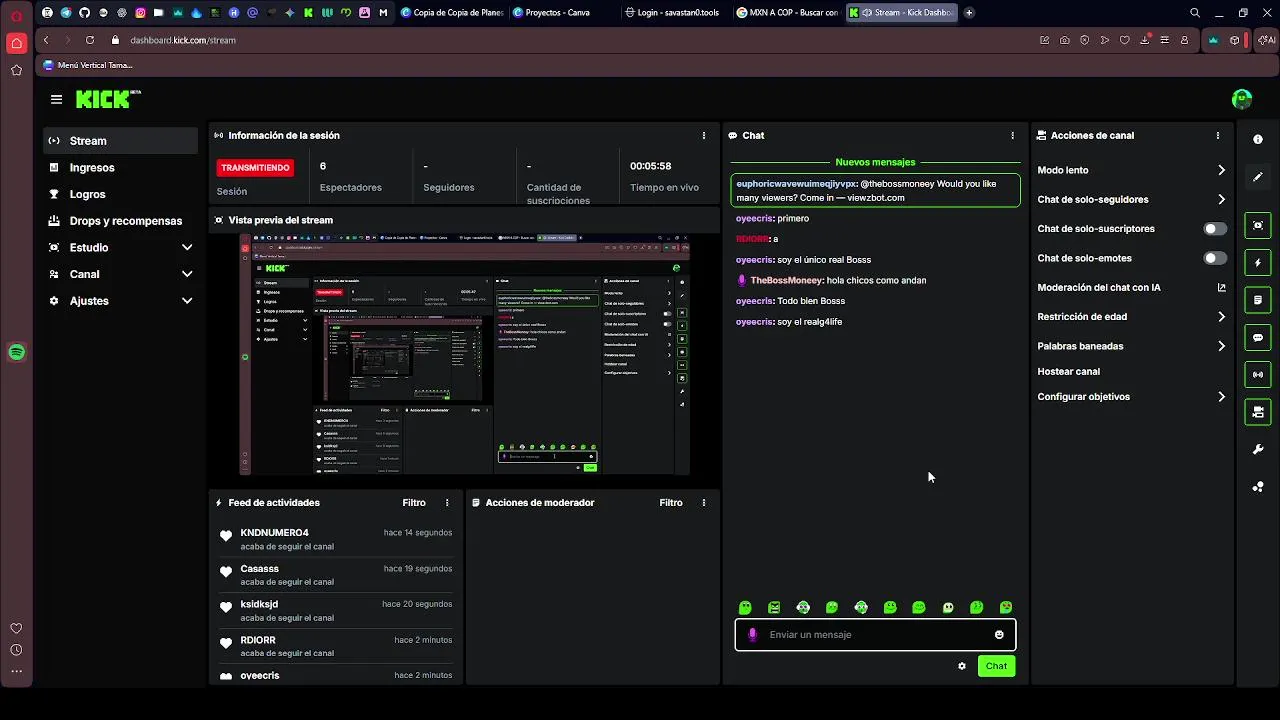Switch to Login savastan0.tools tab

pos(676,13)
